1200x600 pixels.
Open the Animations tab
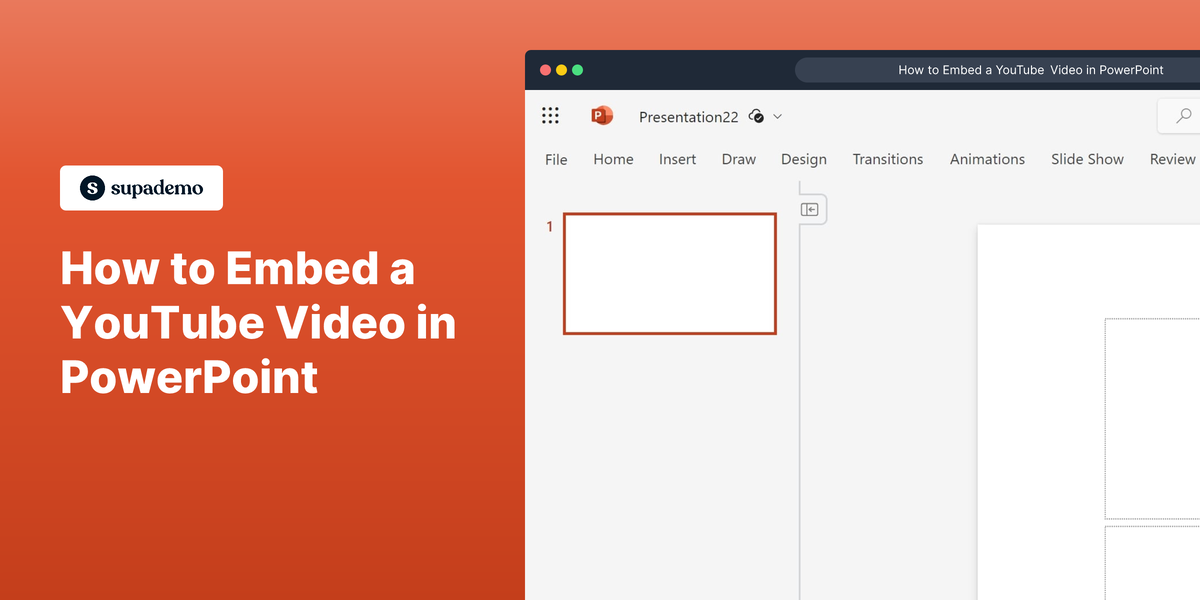(x=987, y=158)
